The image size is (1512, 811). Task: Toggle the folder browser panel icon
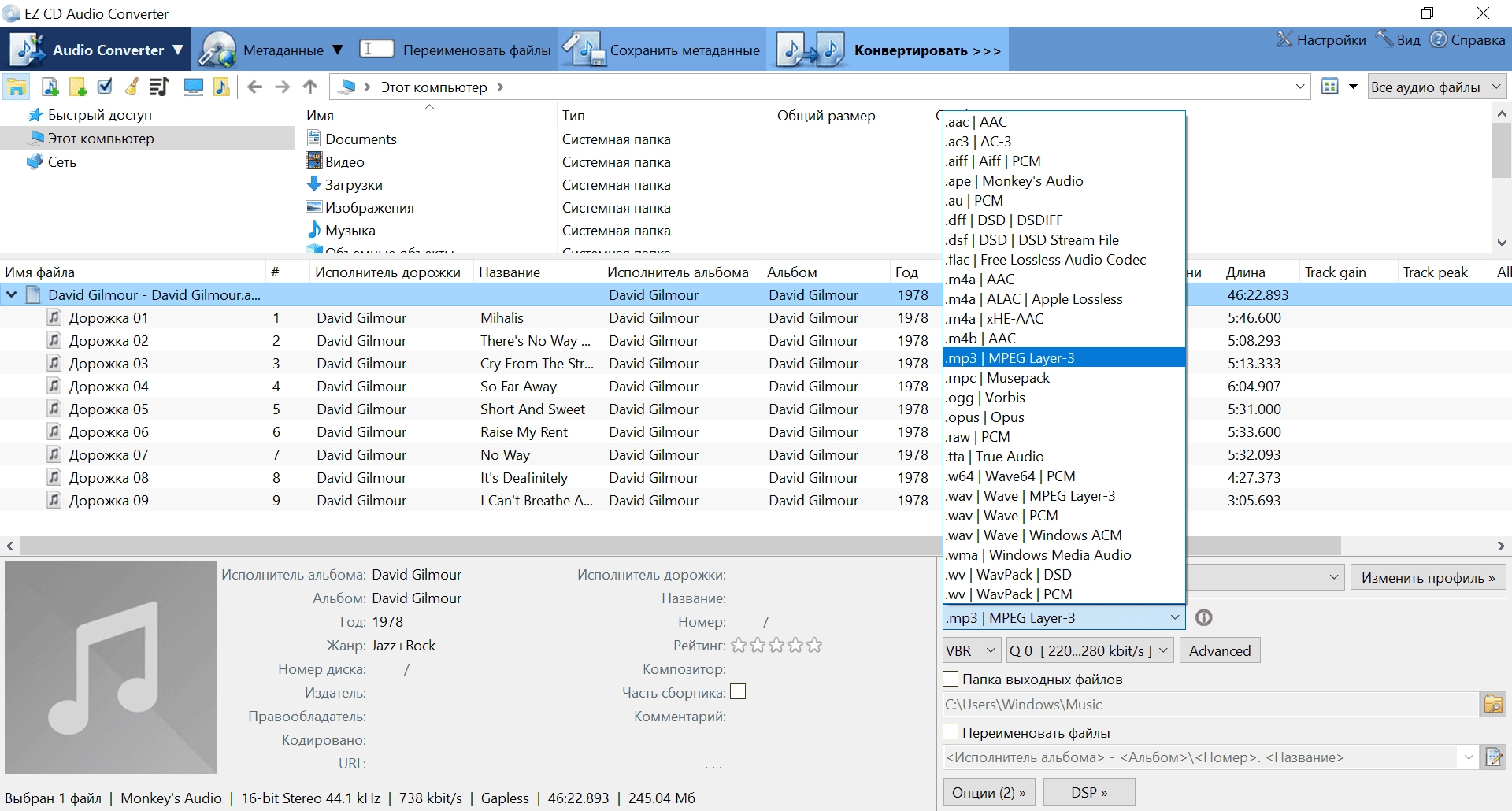[x=16, y=87]
